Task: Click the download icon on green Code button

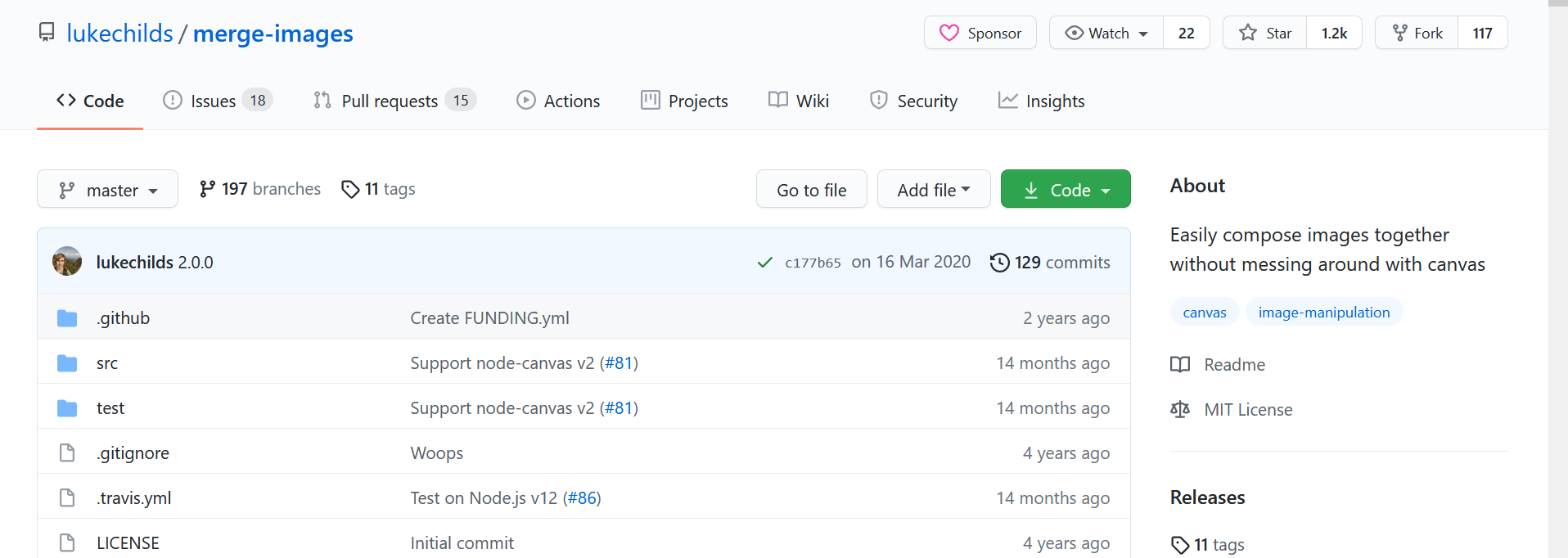Action: pos(1031,190)
